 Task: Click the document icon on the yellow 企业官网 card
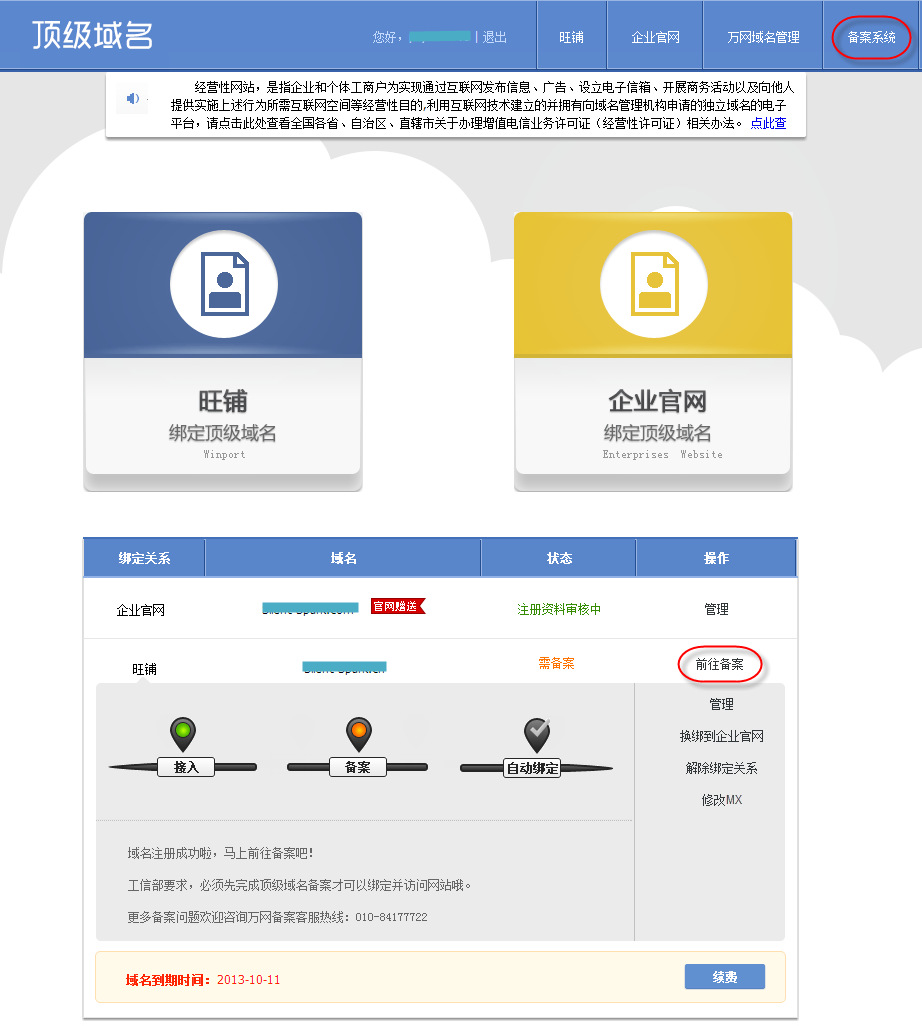click(653, 283)
